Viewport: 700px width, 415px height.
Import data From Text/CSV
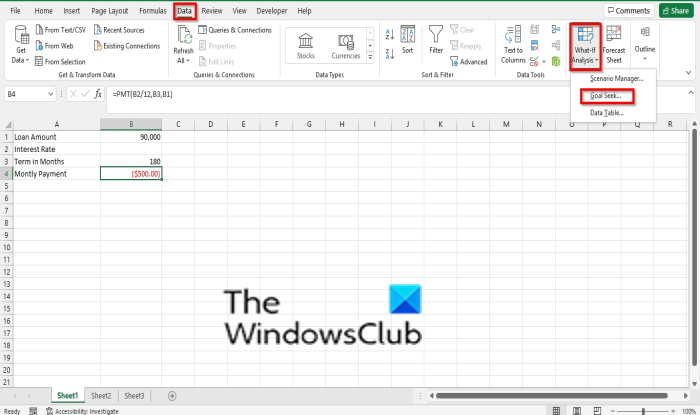pos(60,30)
